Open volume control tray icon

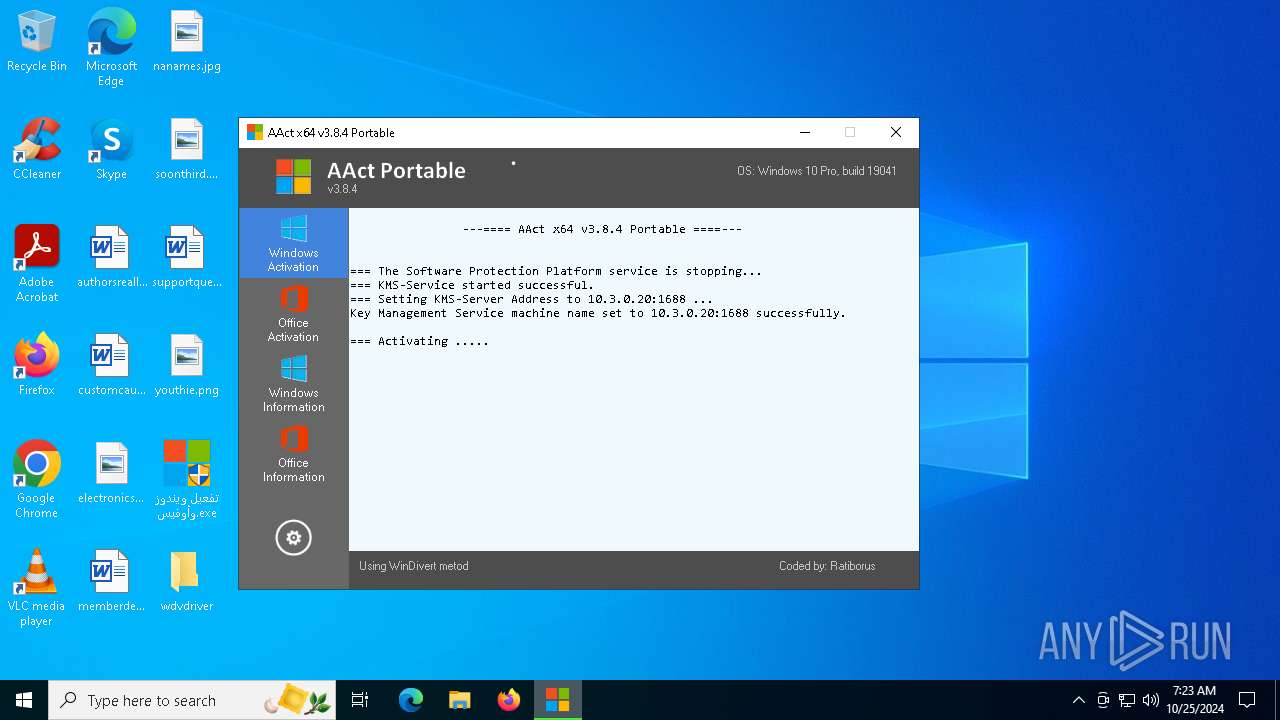pyautogui.click(x=1151, y=700)
